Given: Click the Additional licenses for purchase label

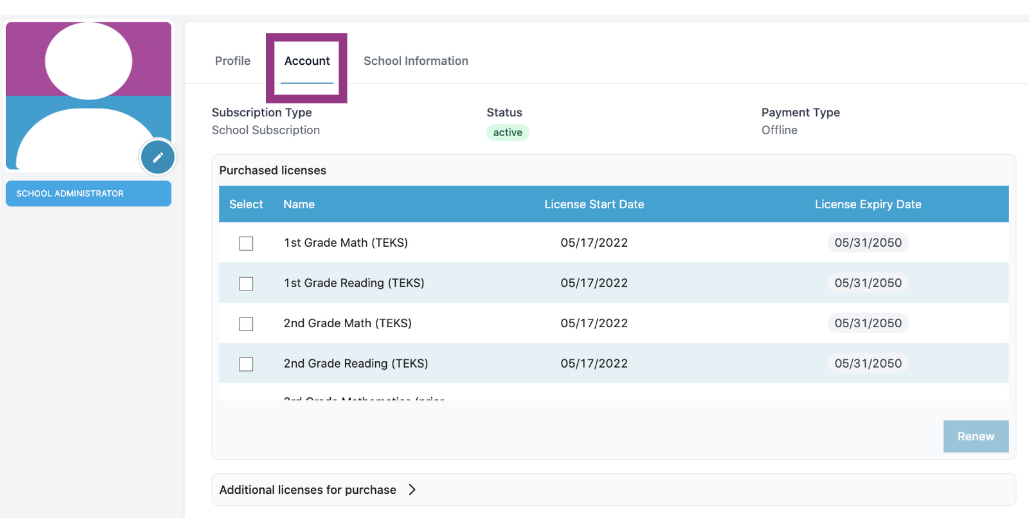Looking at the screenshot, I should (x=307, y=490).
